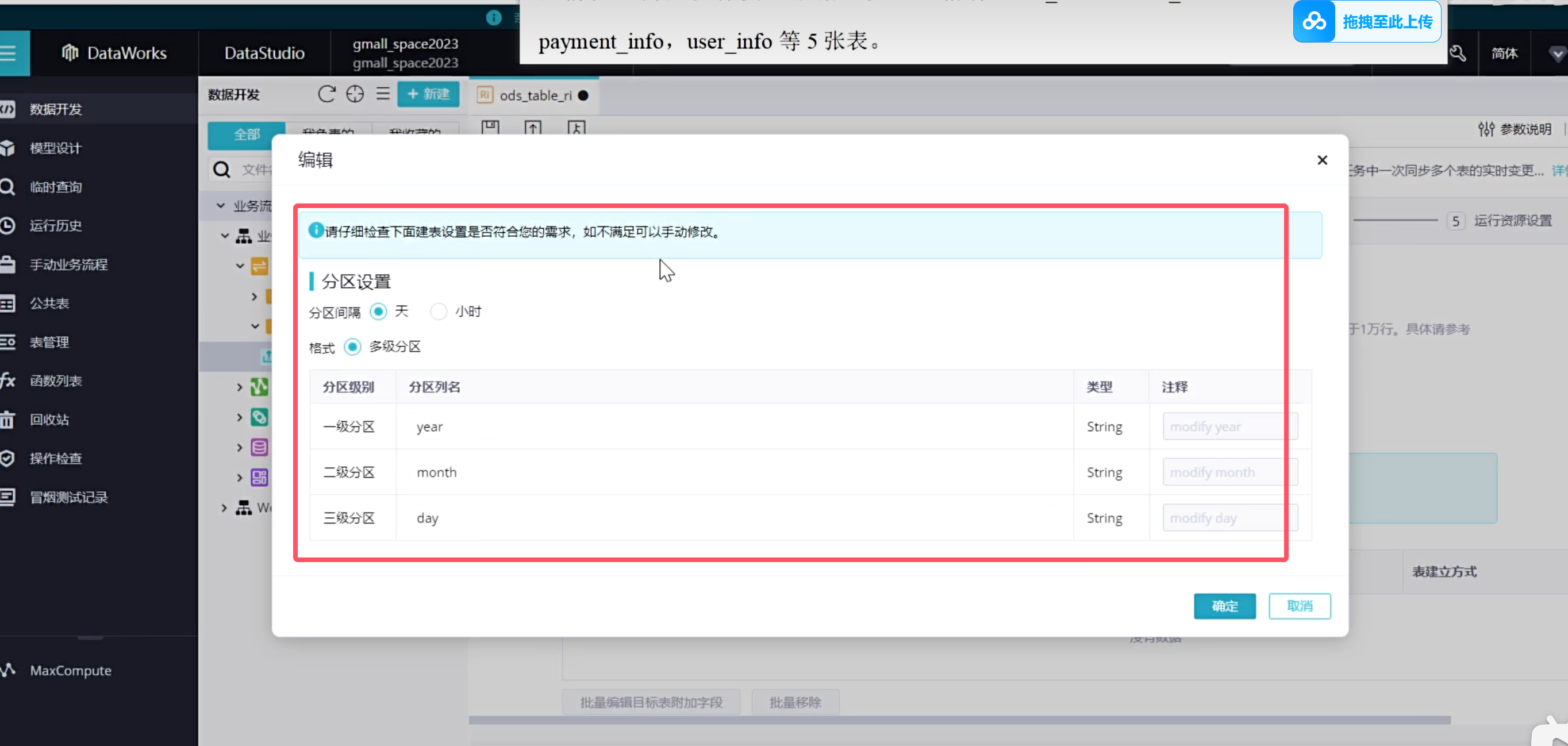Open MaxCompute in sidebar bottom
This screenshot has width=1568, height=746.
coord(70,670)
